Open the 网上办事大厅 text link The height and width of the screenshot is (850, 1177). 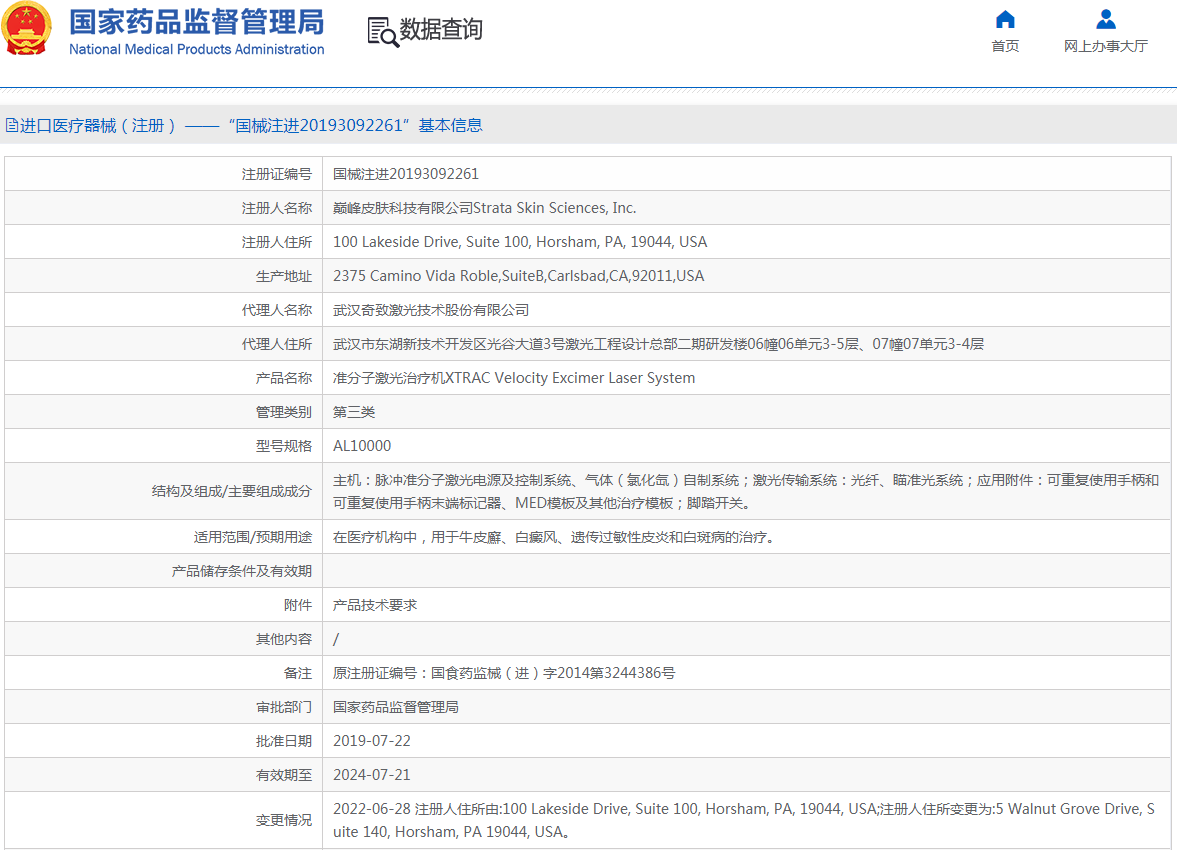tap(1105, 46)
